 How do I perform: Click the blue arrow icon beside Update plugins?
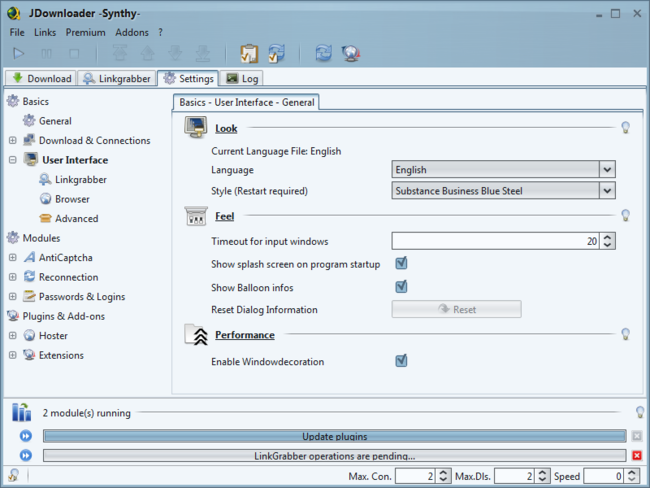(26, 436)
